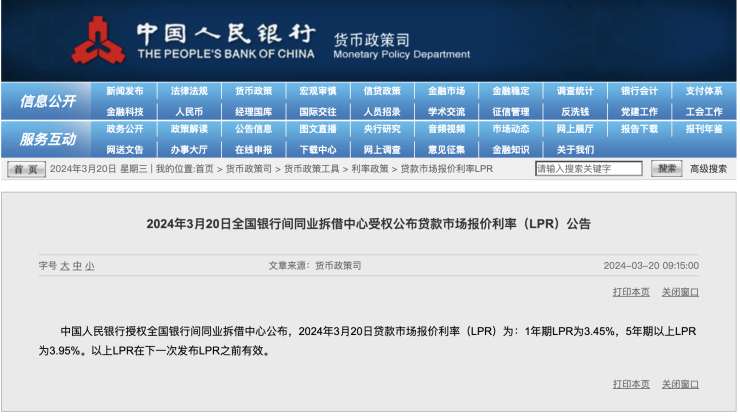Select 金融市场 in navigation bar
This screenshot has height=416, width=740.
click(446, 91)
